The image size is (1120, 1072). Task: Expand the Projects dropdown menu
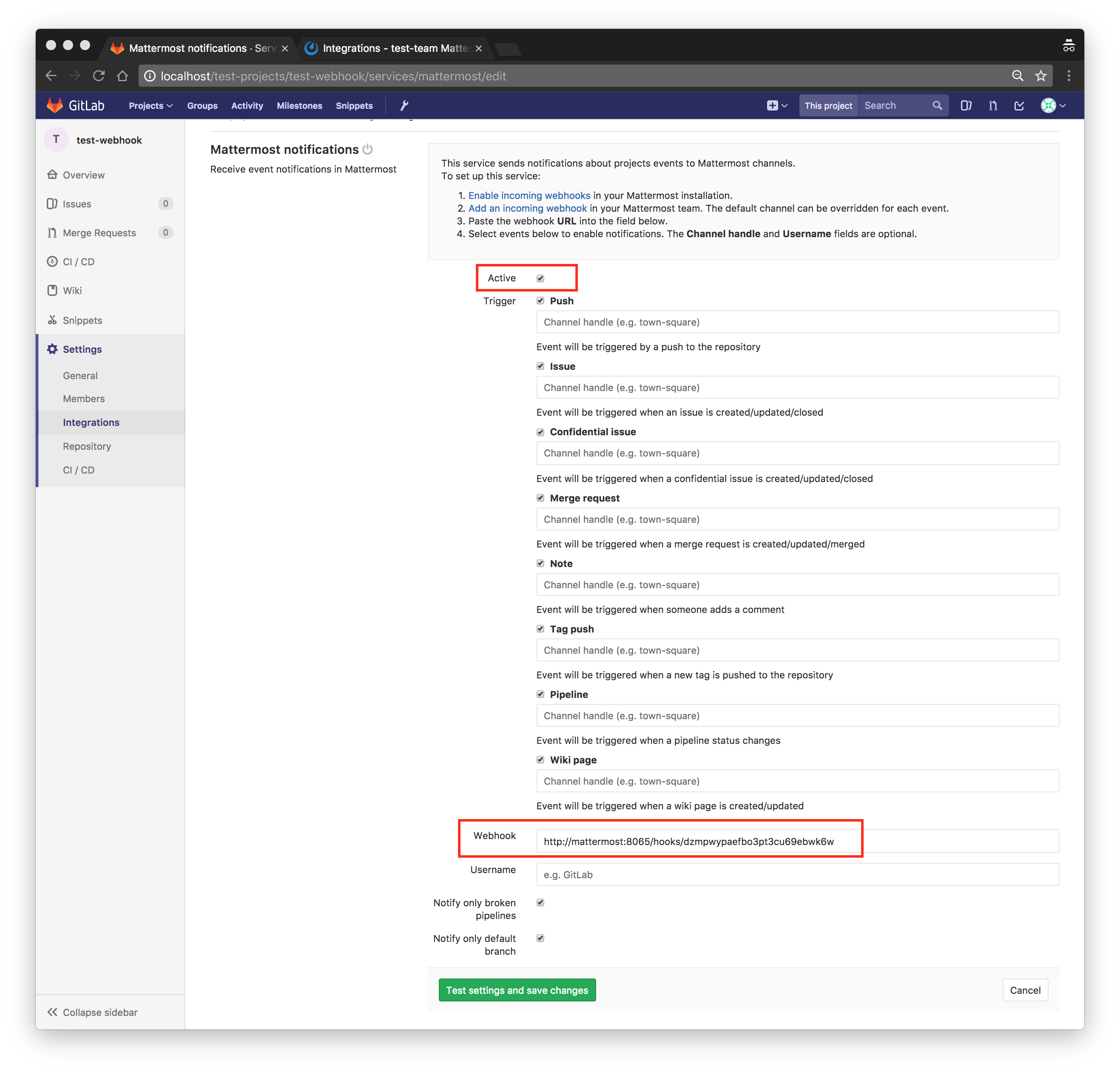(150, 106)
